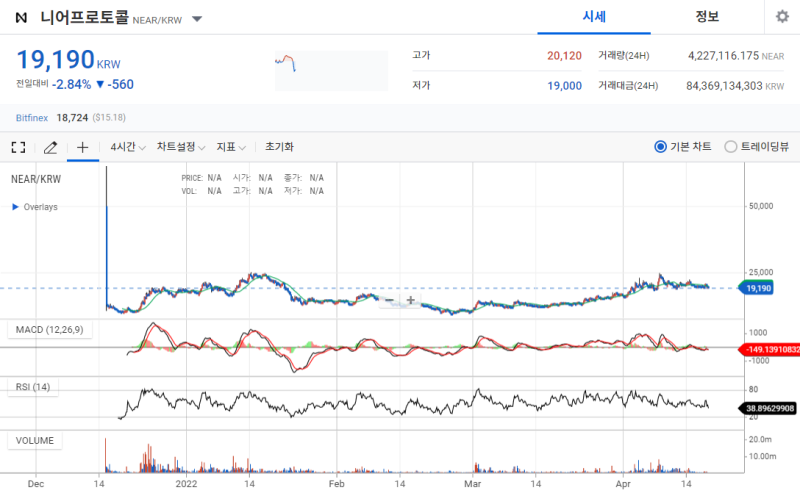Click the Dec time axis label
This screenshot has height=493, width=800.
click(36, 483)
